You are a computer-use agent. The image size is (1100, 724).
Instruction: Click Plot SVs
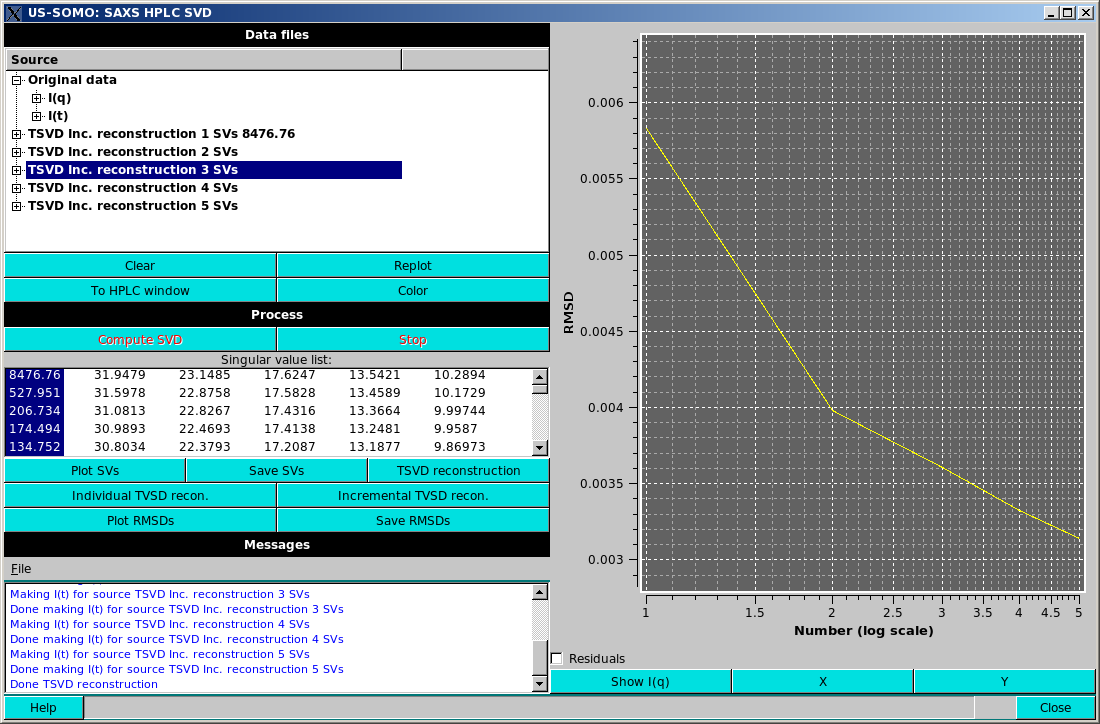pos(94,470)
